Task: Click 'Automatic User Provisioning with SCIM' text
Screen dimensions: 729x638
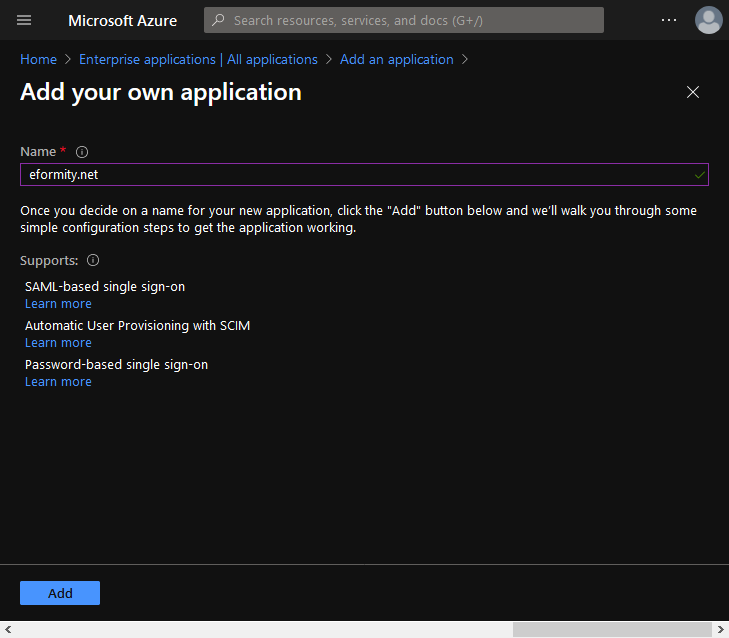Action: pyautogui.click(x=137, y=326)
